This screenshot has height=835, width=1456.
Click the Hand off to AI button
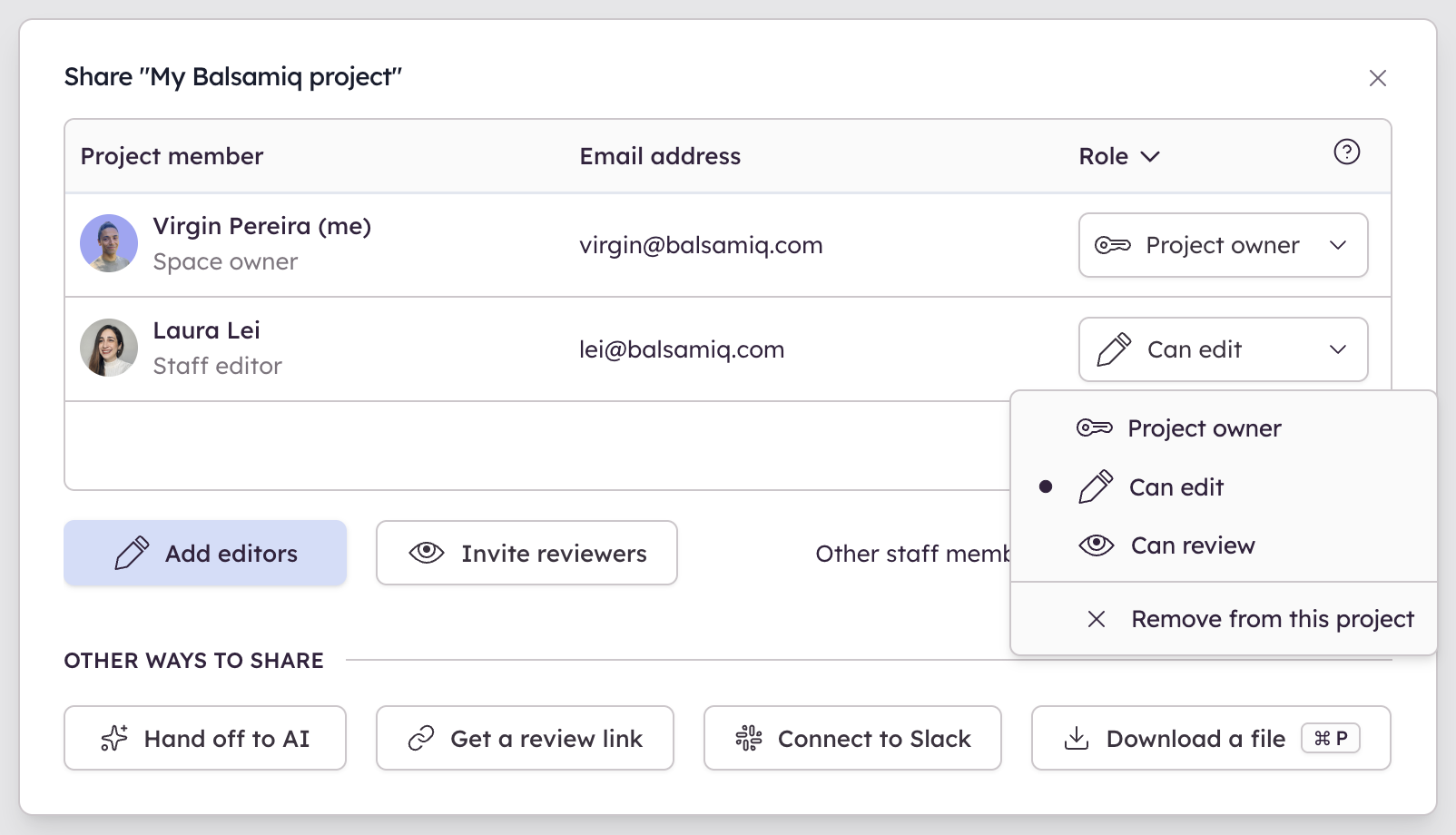point(205,738)
